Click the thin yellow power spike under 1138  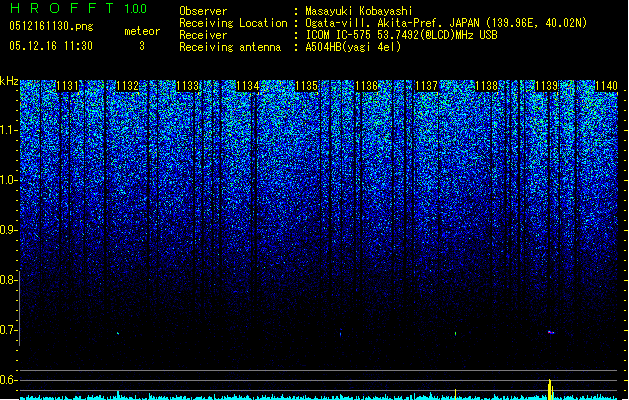pos(455,394)
